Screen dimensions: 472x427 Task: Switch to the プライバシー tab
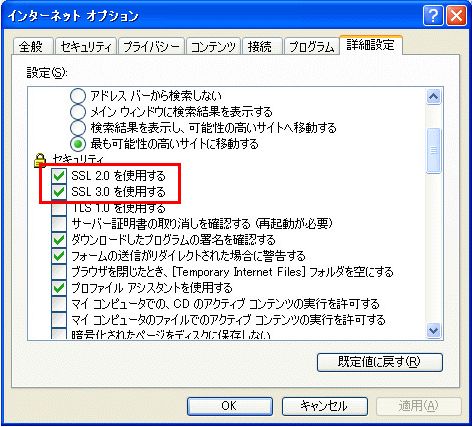151,46
